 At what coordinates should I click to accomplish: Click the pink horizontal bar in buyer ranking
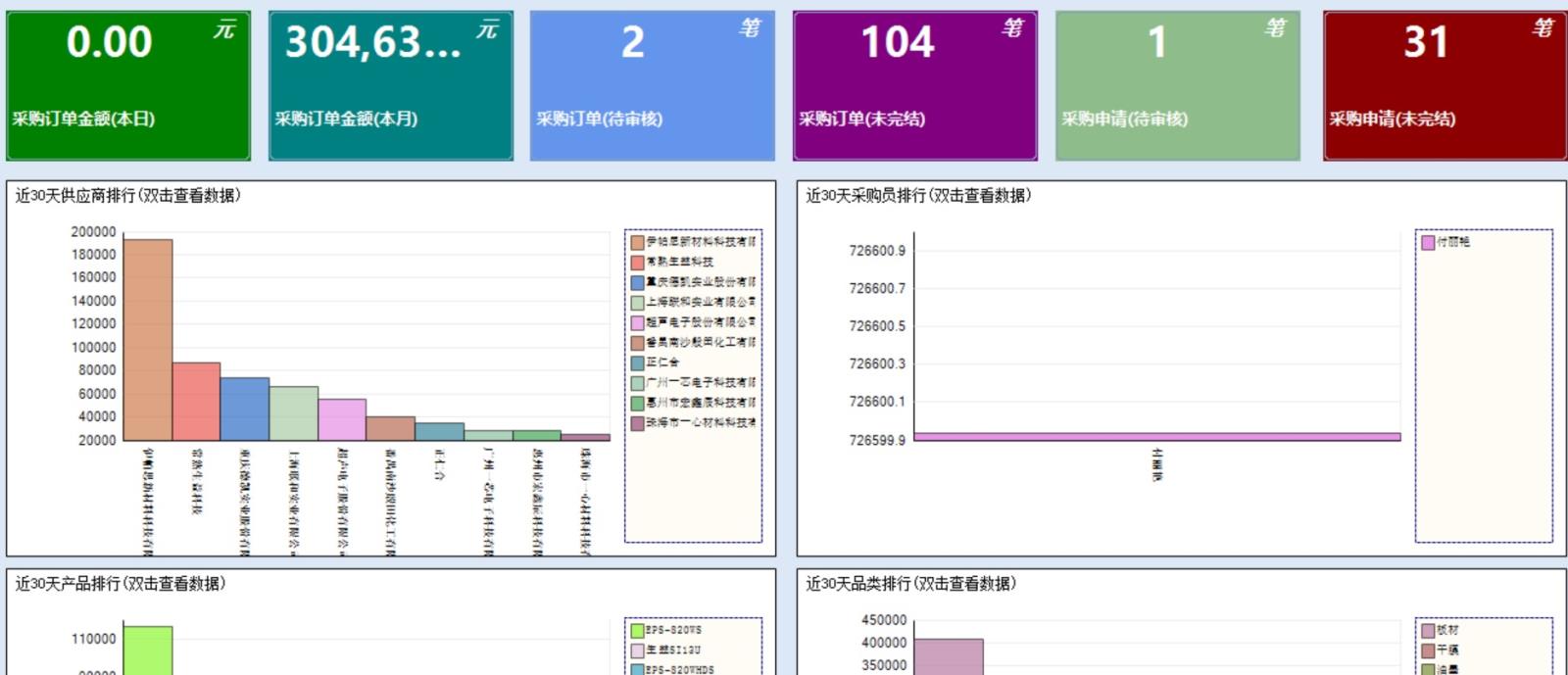[1156, 437]
